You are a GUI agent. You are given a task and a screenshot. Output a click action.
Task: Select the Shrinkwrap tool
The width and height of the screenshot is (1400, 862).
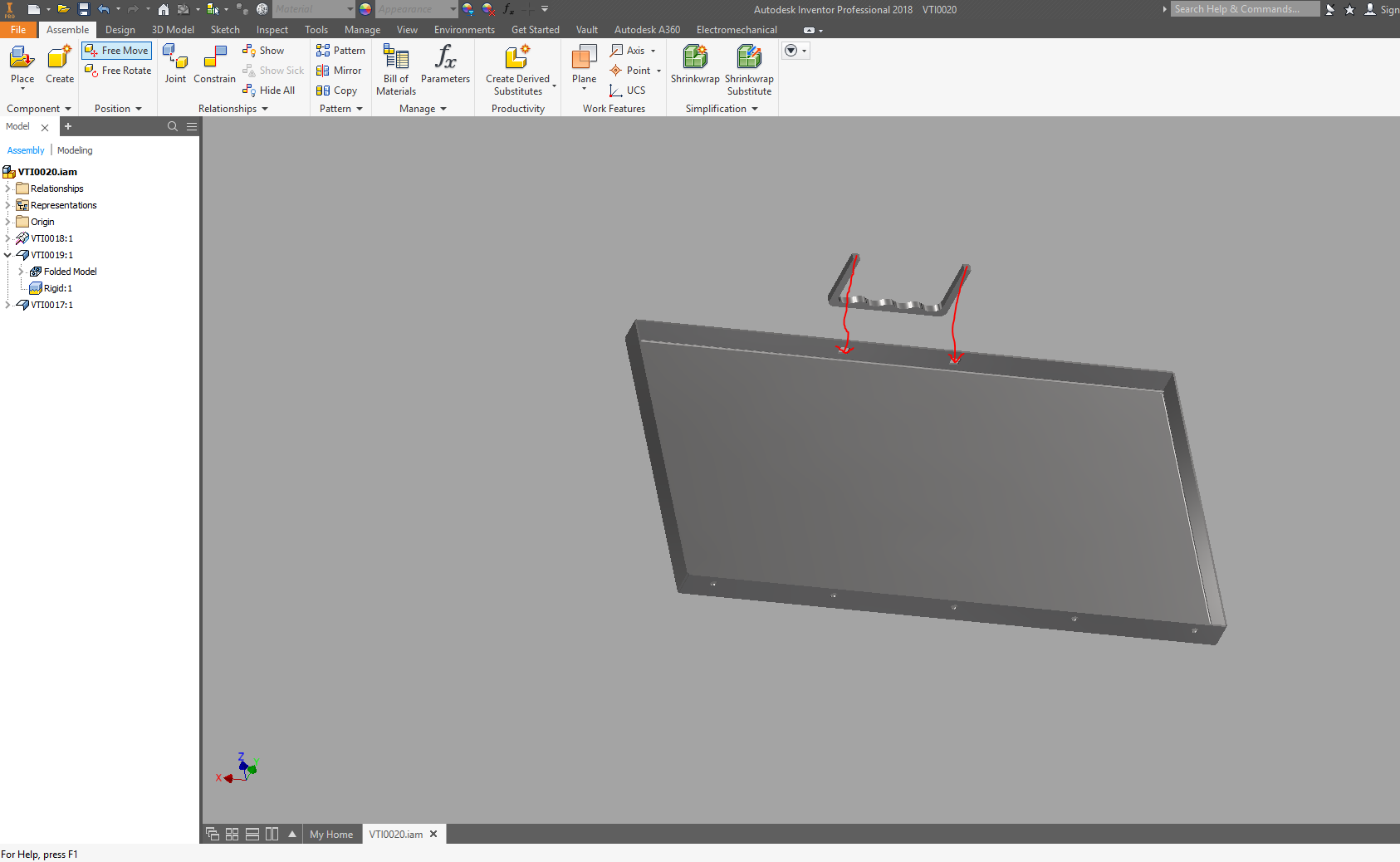pyautogui.click(x=694, y=66)
